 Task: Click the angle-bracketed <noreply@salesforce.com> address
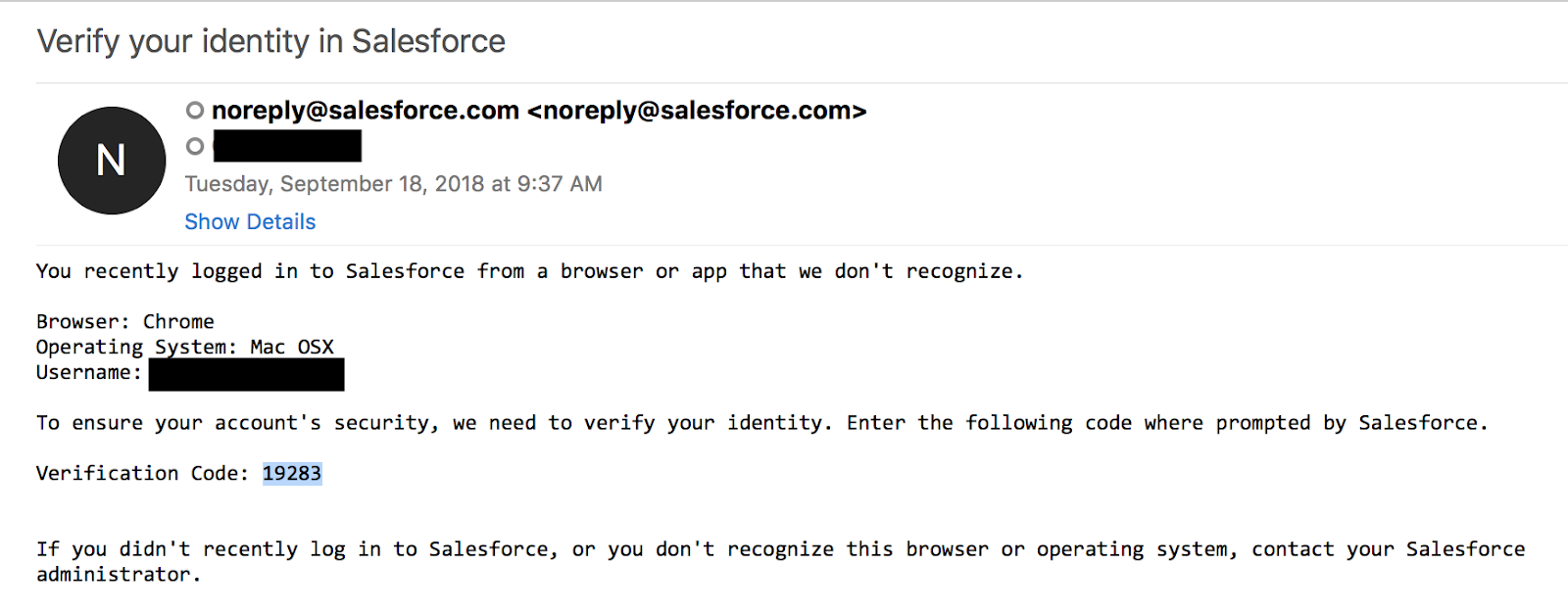pyautogui.click(x=697, y=111)
